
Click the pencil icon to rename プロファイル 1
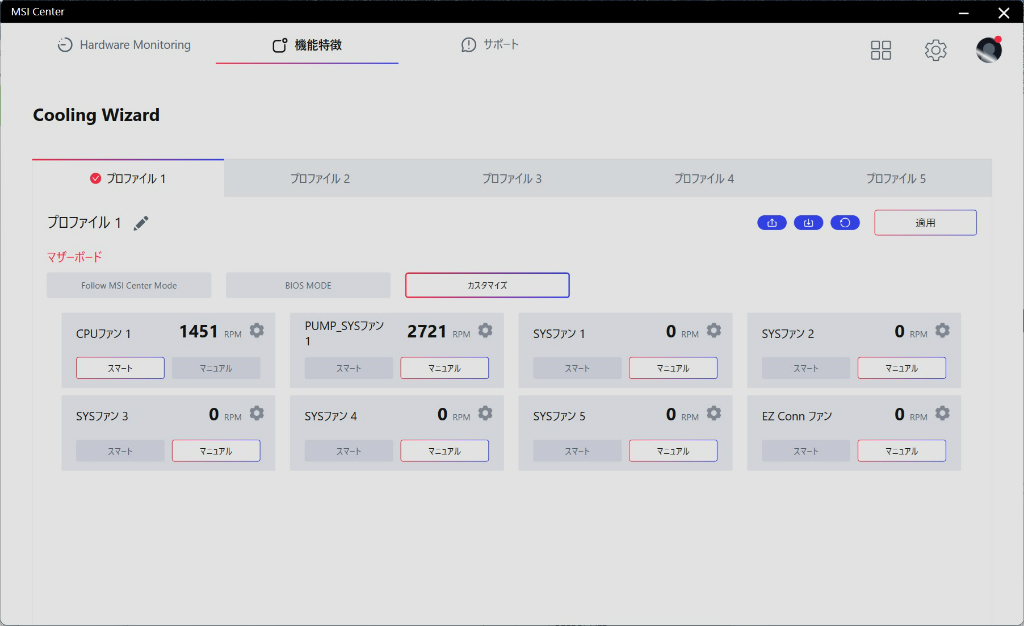141,223
